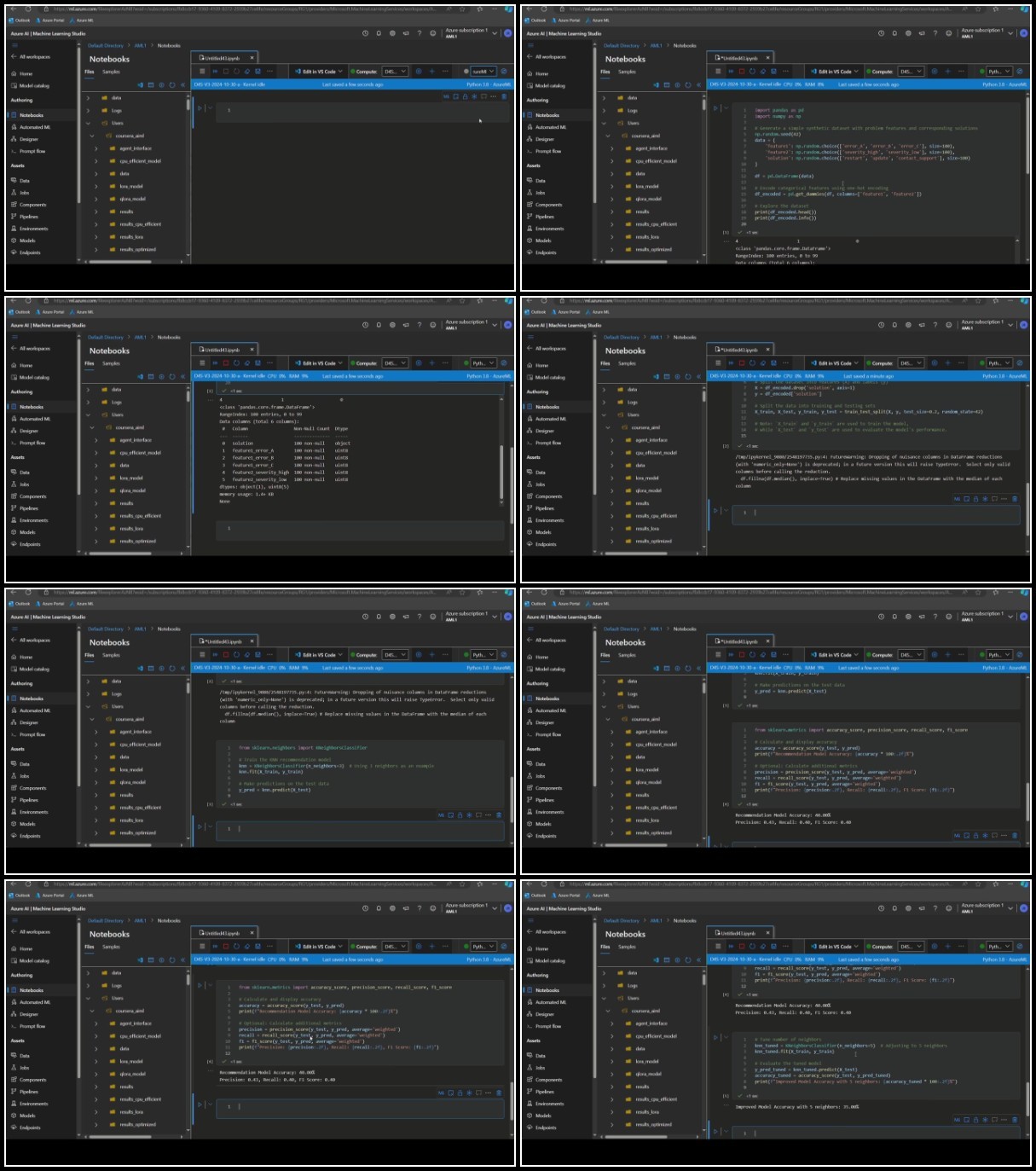1036x1171 pixels.
Task: Click save notebook icon in the empty-notebook panel
Action: click(x=259, y=72)
